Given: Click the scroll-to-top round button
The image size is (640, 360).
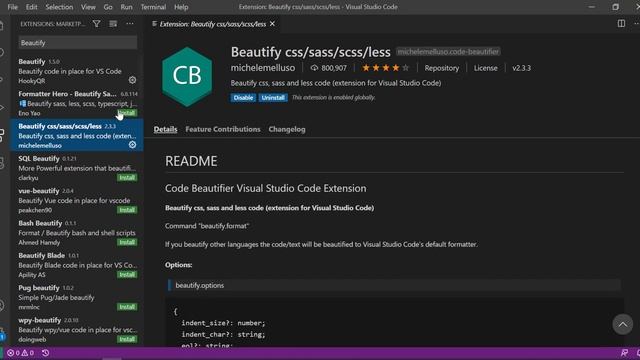Looking at the screenshot, I should point(622,324).
